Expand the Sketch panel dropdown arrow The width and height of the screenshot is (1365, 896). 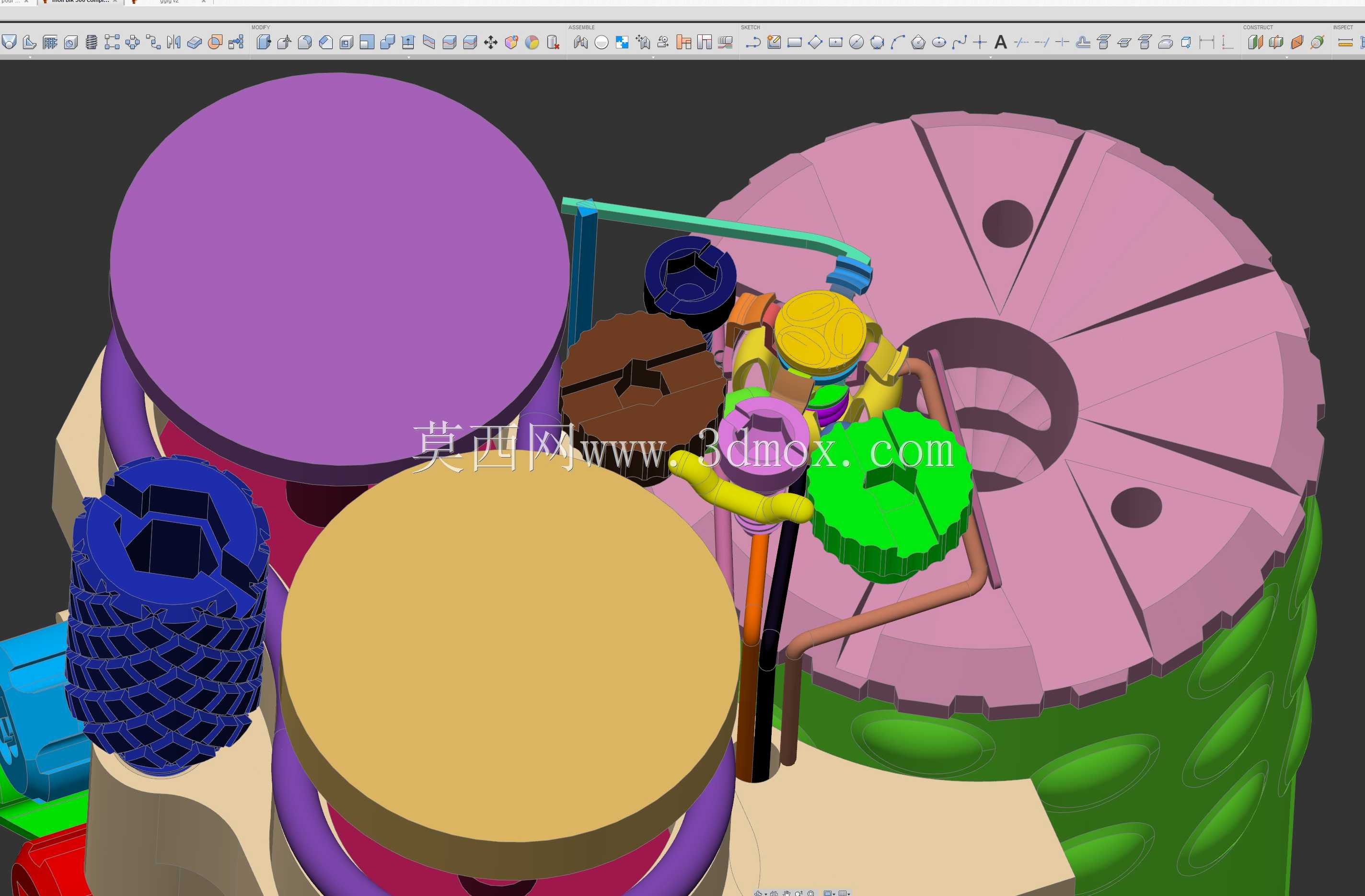(x=991, y=57)
